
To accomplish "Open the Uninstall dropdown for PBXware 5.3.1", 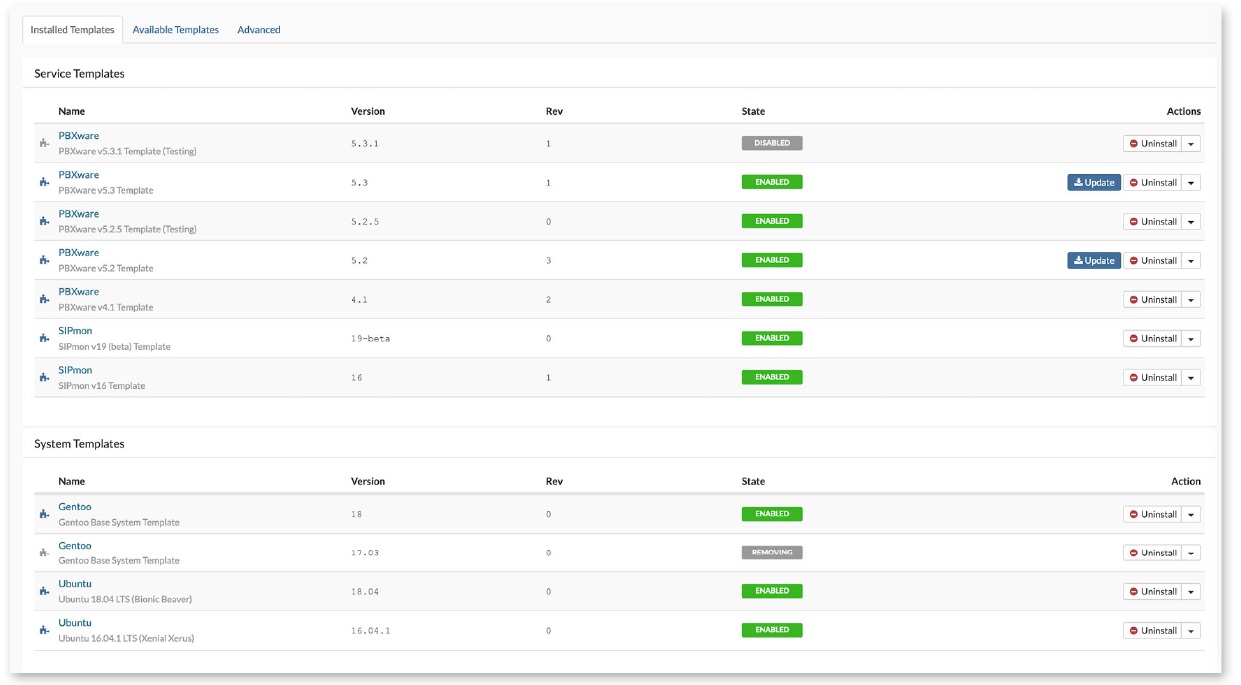I will click(x=1191, y=142).
